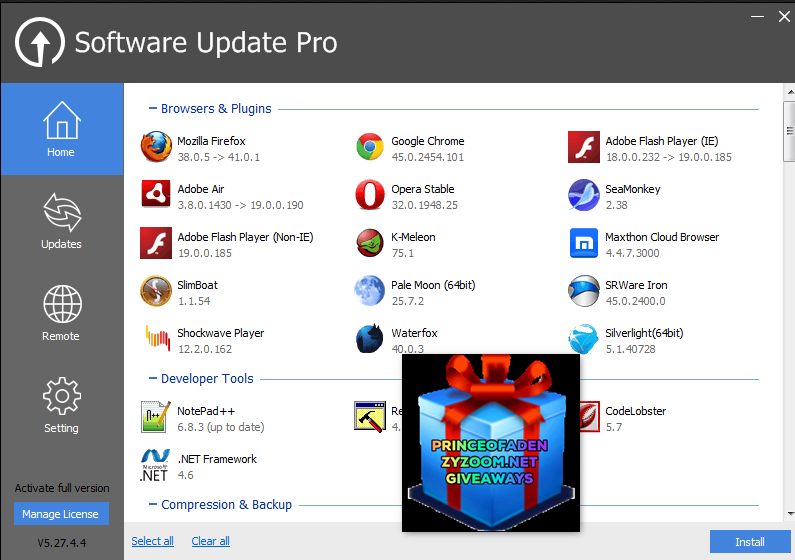
Task: Click the Silverlight(64bit) icon
Action: (x=584, y=339)
